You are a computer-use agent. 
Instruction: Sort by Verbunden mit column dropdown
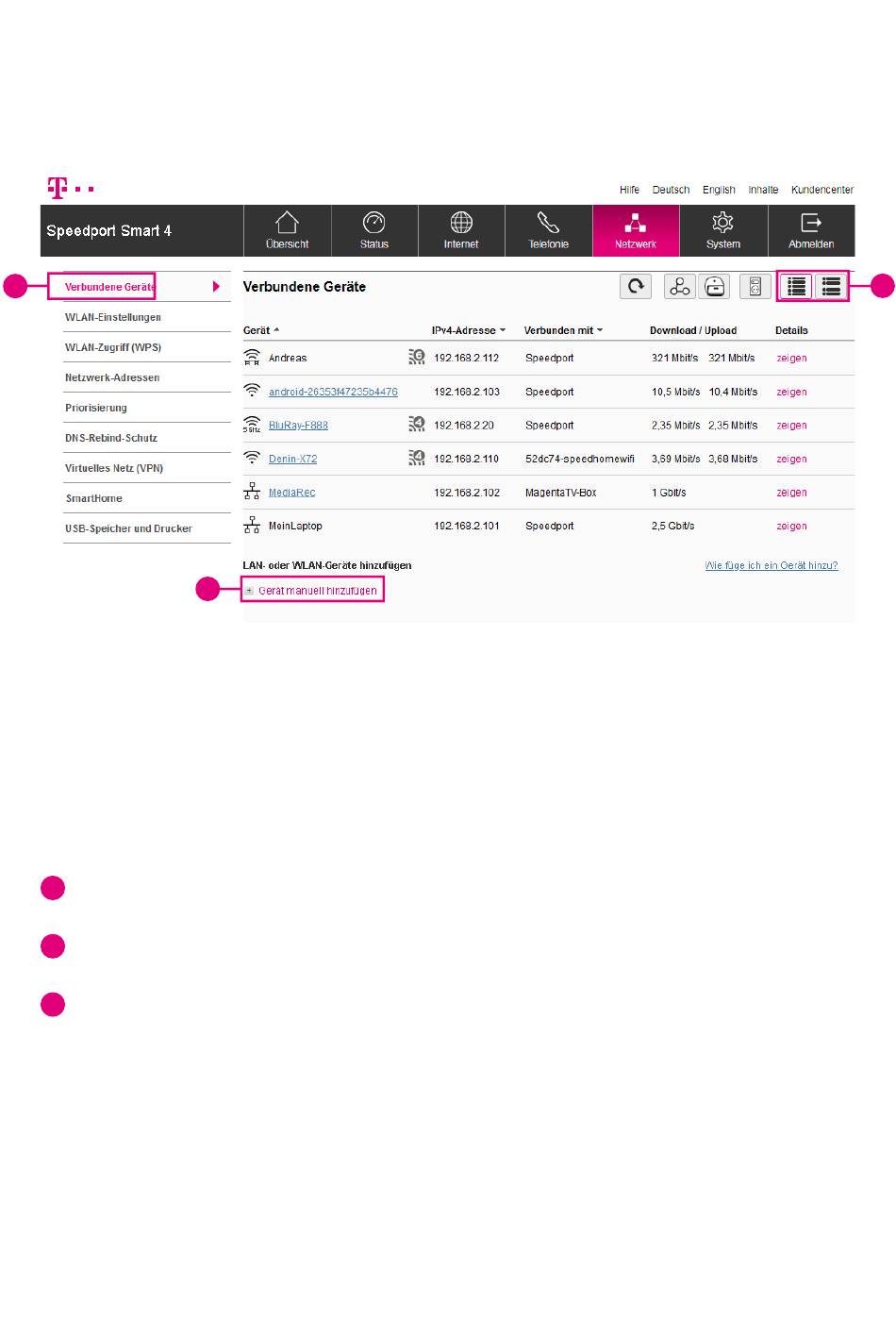pyautogui.click(x=563, y=330)
